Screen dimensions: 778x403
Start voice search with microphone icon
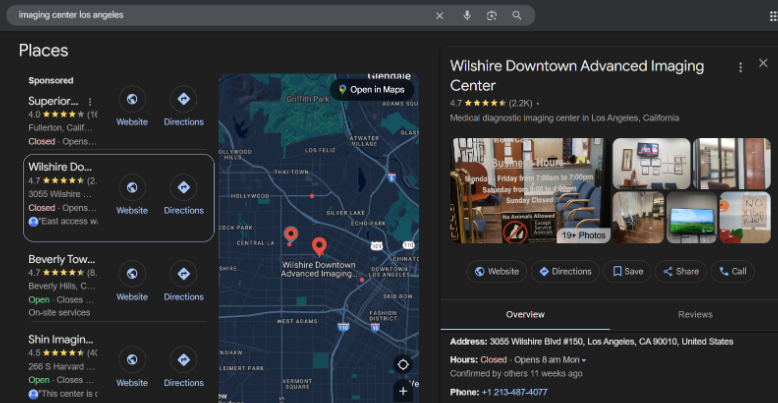(466, 15)
